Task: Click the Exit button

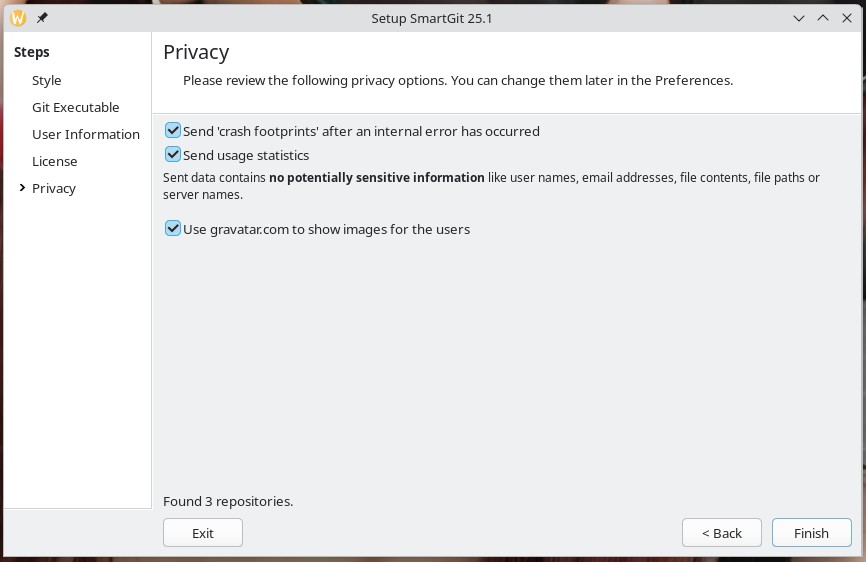Action: click(x=202, y=533)
